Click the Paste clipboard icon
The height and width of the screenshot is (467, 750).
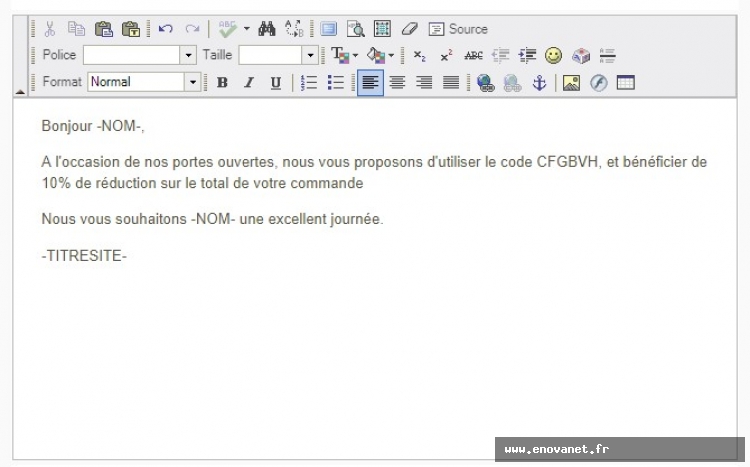(x=104, y=29)
